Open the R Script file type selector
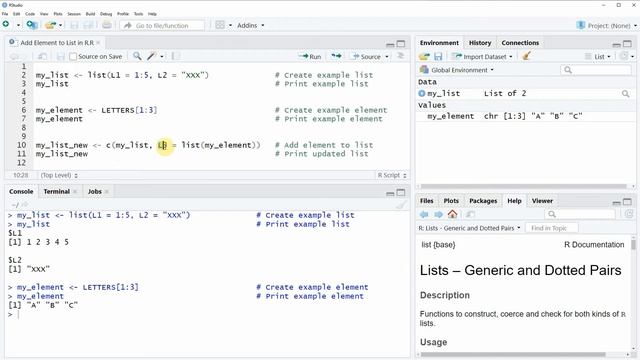The width and height of the screenshot is (640, 360). [x=392, y=175]
